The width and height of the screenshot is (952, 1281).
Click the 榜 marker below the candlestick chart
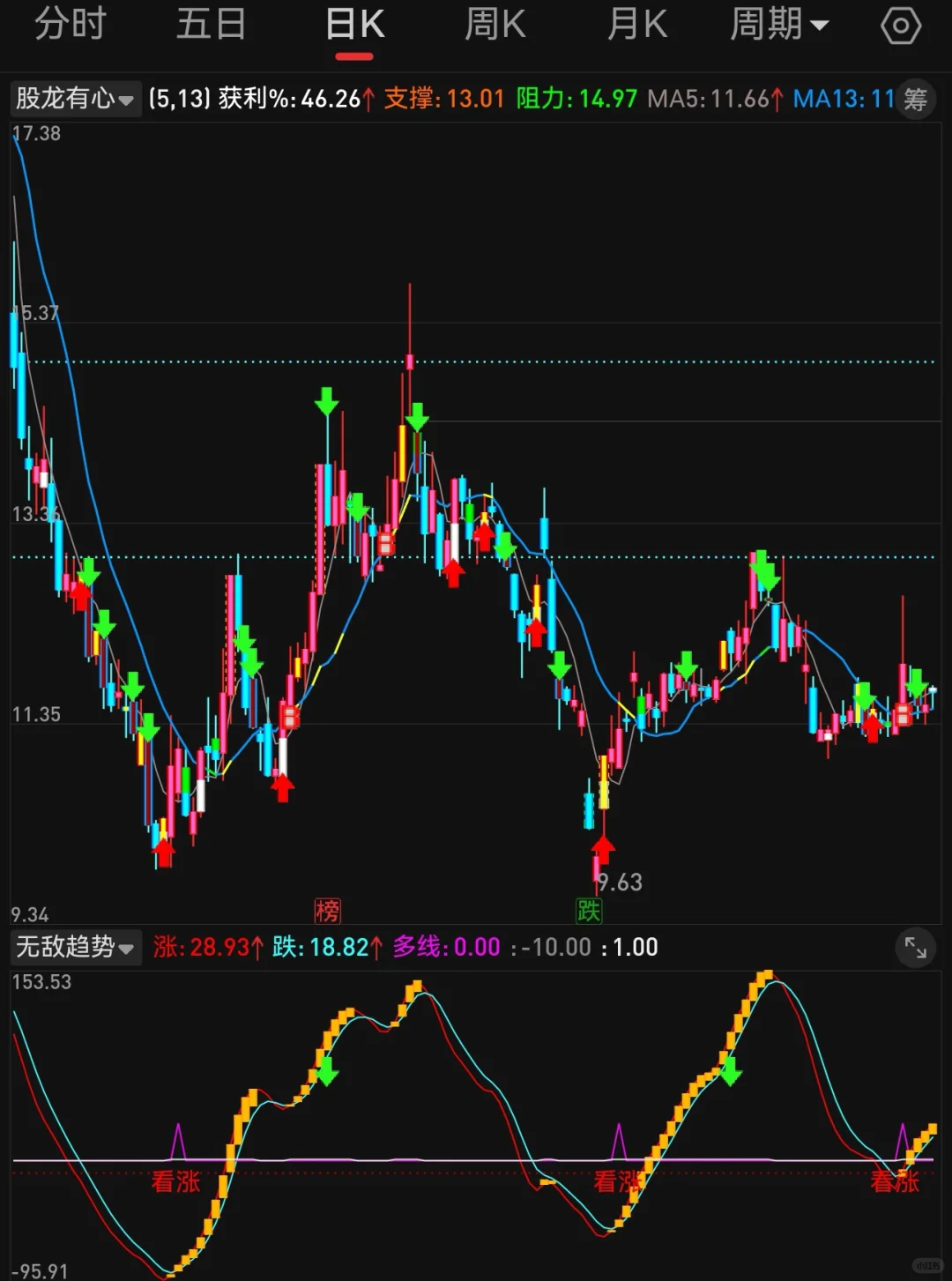[327, 912]
